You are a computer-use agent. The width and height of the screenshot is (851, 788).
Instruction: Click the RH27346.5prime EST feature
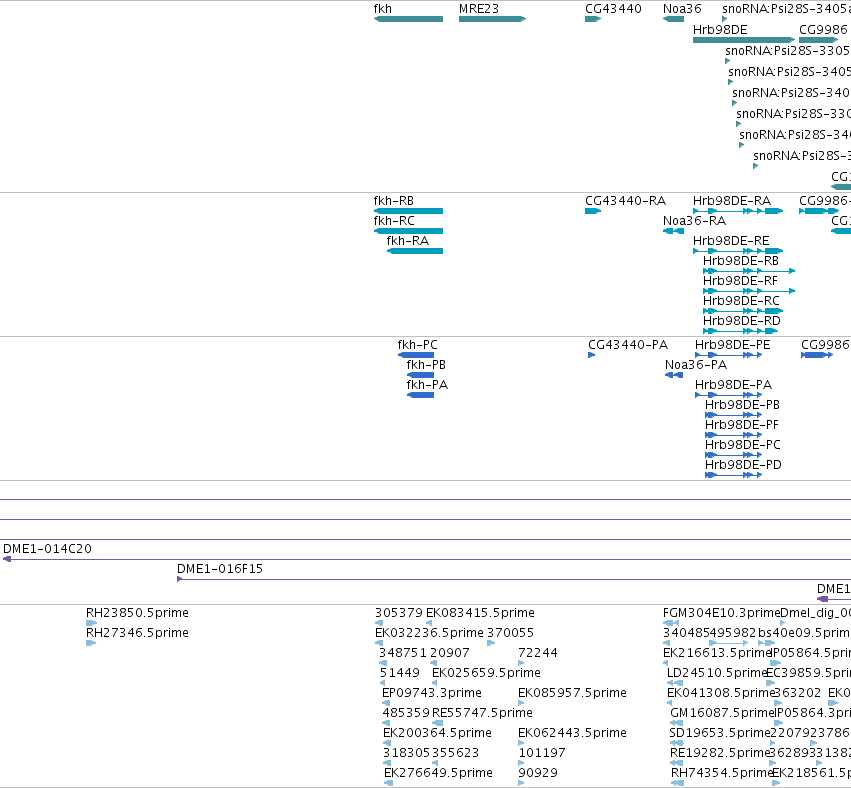pyautogui.click(x=91, y=643)
